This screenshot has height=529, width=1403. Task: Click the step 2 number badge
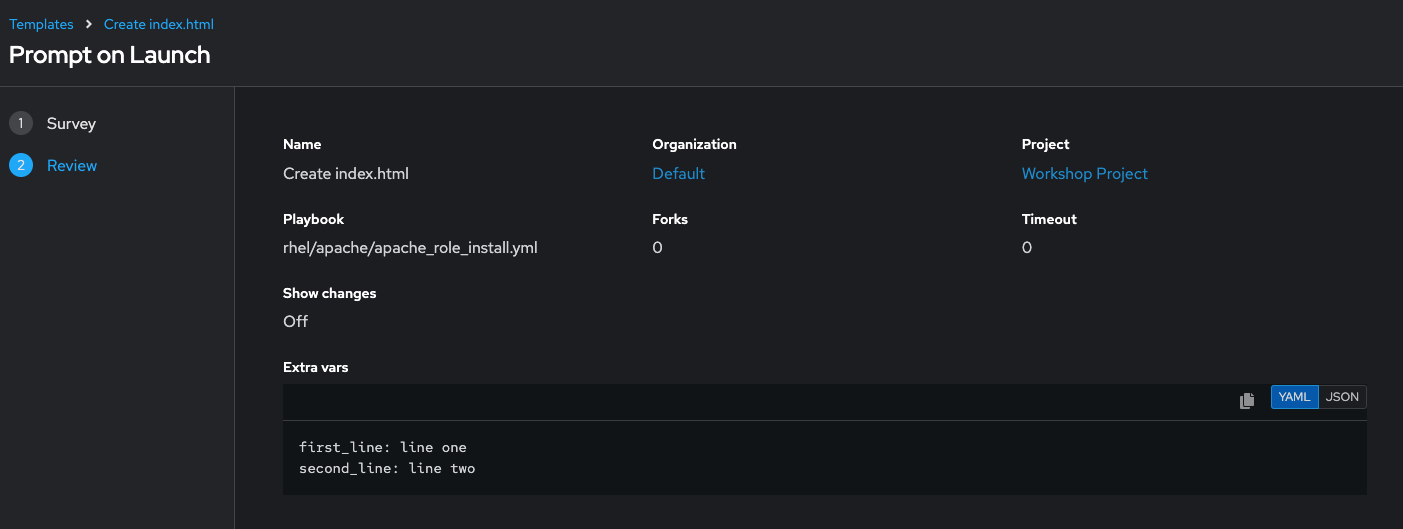[x=20, y=166]
